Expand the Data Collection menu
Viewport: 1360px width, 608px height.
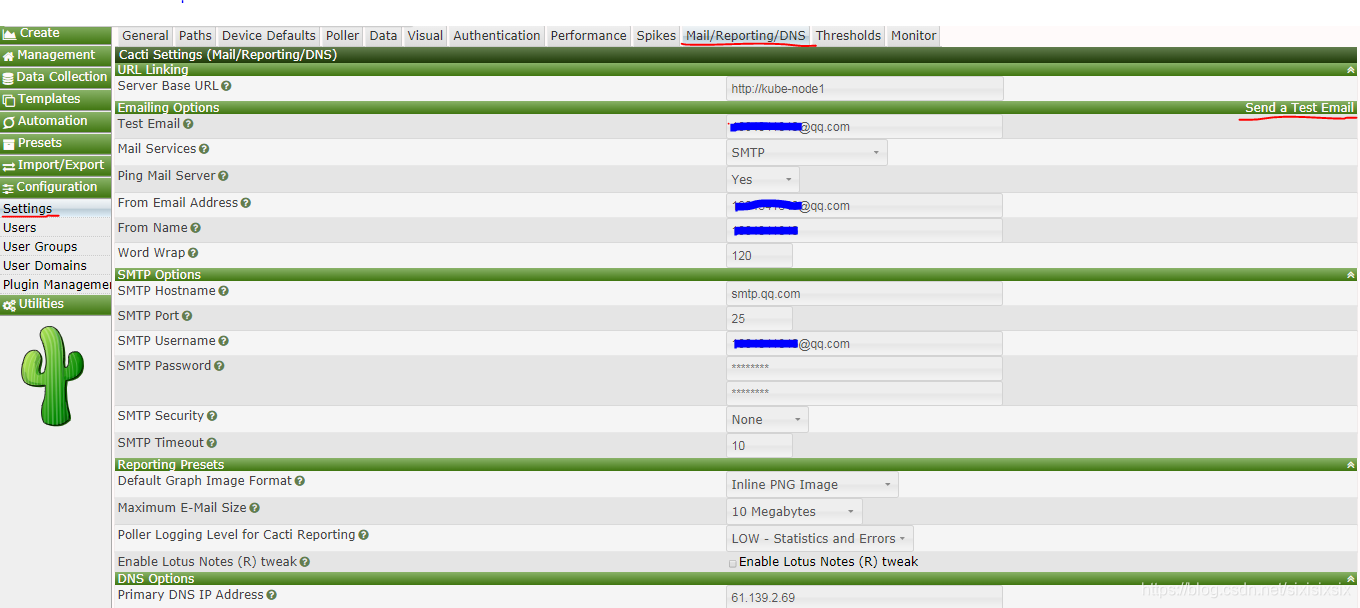coord(56,77)
